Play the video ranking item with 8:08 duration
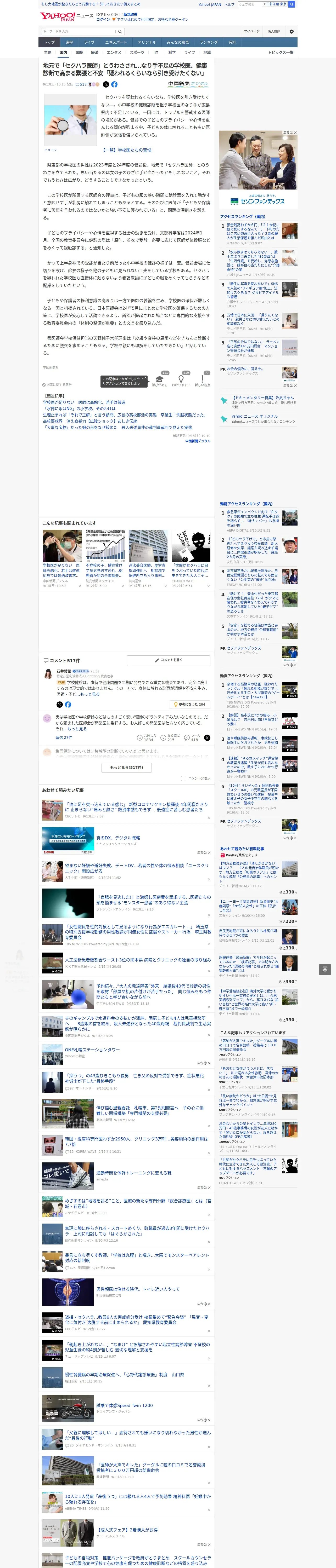336x1568 pixels. click(290, 690)
